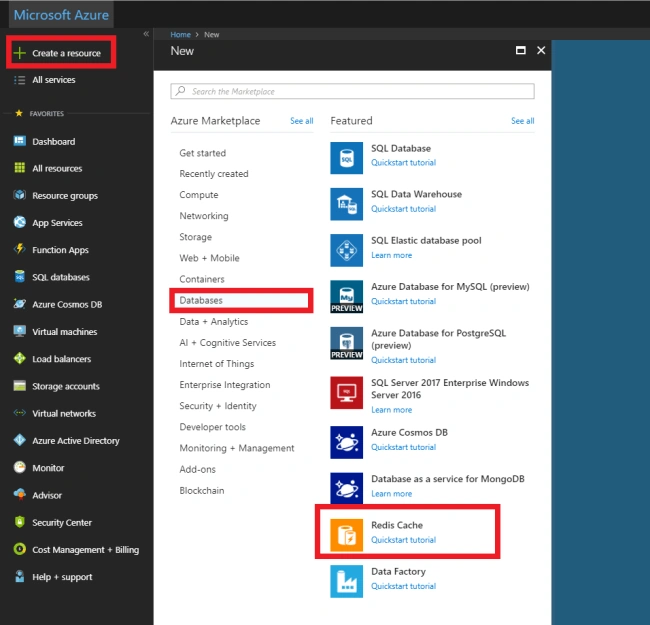
Task: Click the Storage accounts icon
Action: tap(19, 386)
